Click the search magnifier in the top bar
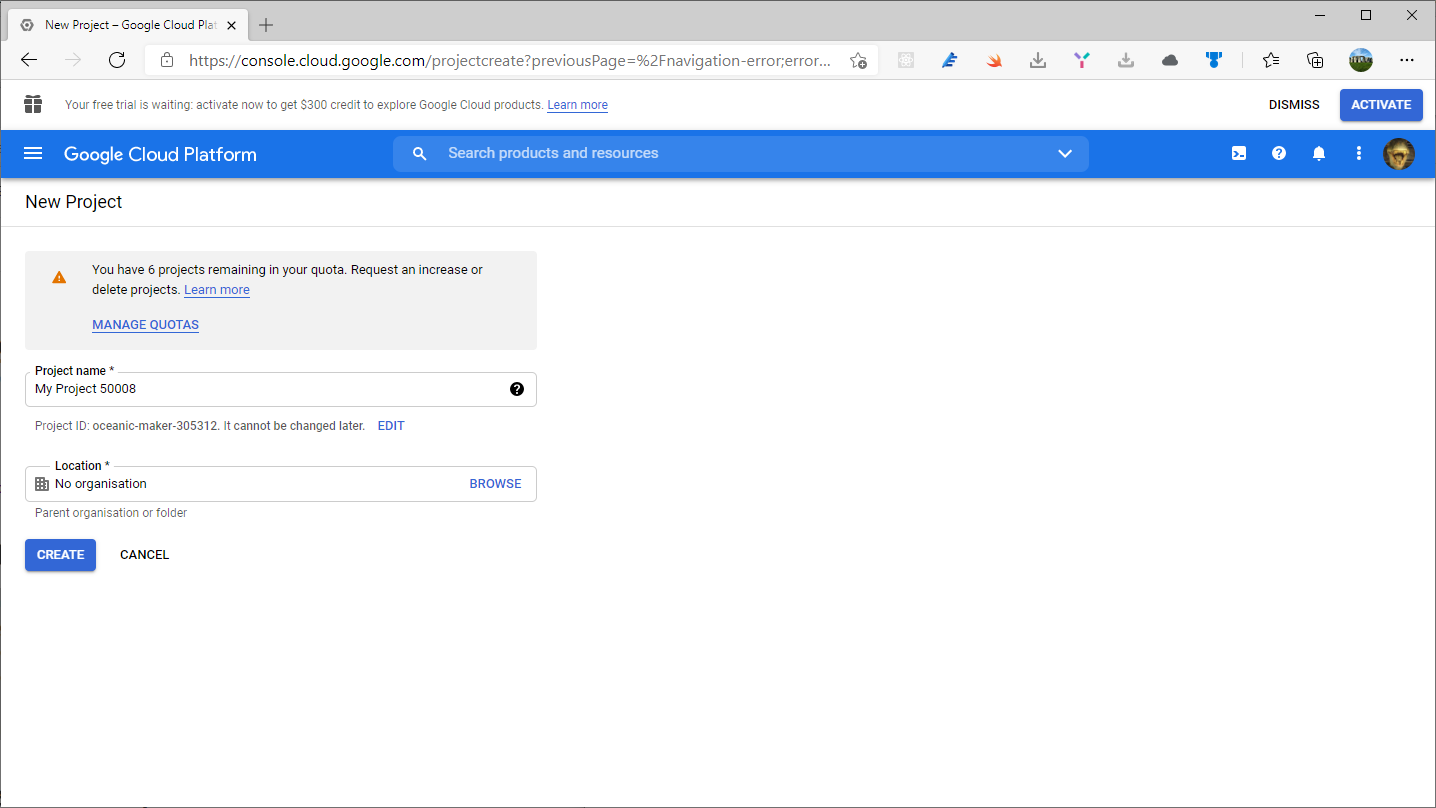This screenshot has height=808, width=1436. [x=419, y=153]
